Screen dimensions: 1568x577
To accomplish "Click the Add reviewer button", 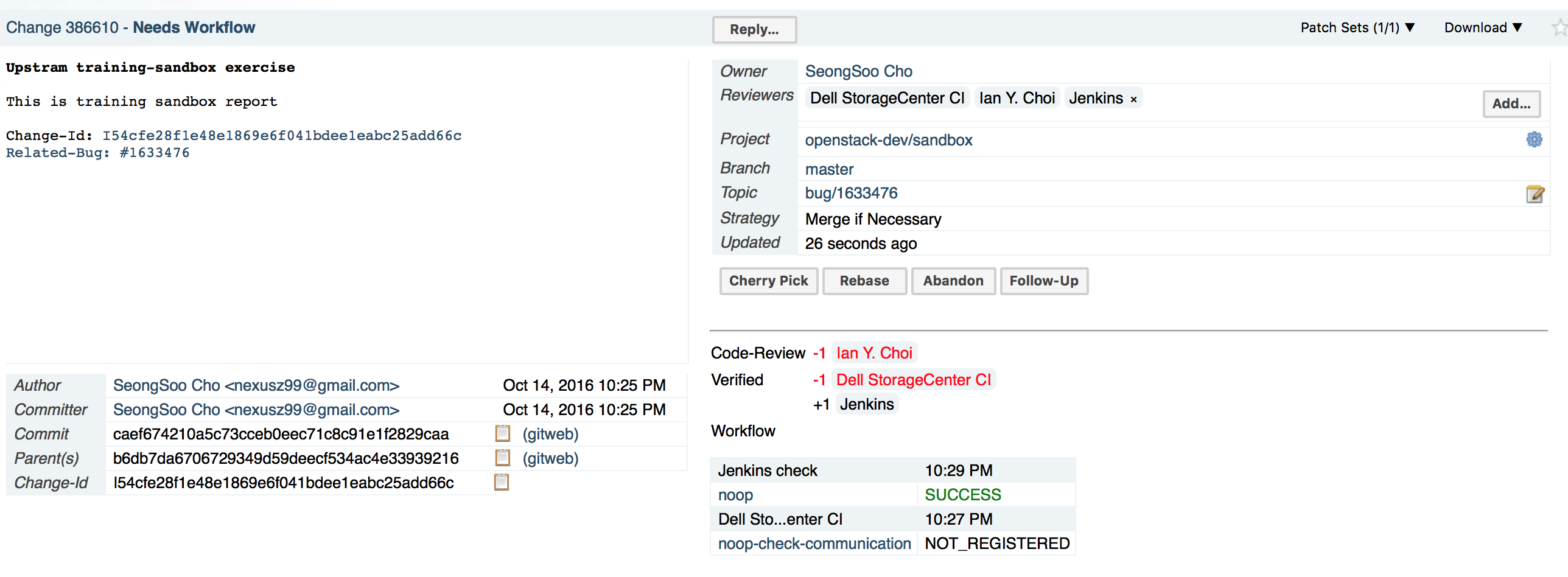I will tap(1511, 103).
